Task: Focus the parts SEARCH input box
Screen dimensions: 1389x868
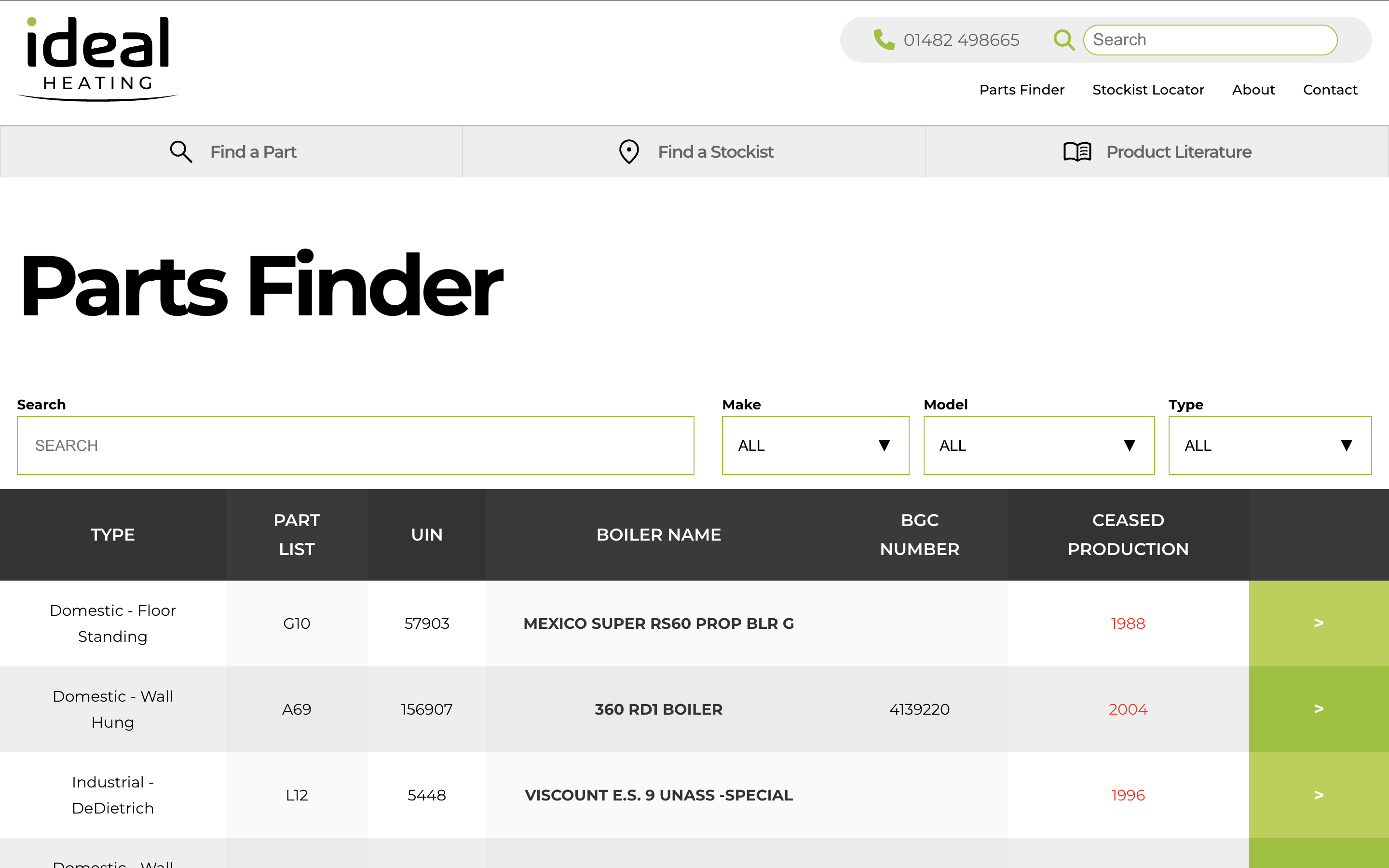Action: tap(355, 446)
